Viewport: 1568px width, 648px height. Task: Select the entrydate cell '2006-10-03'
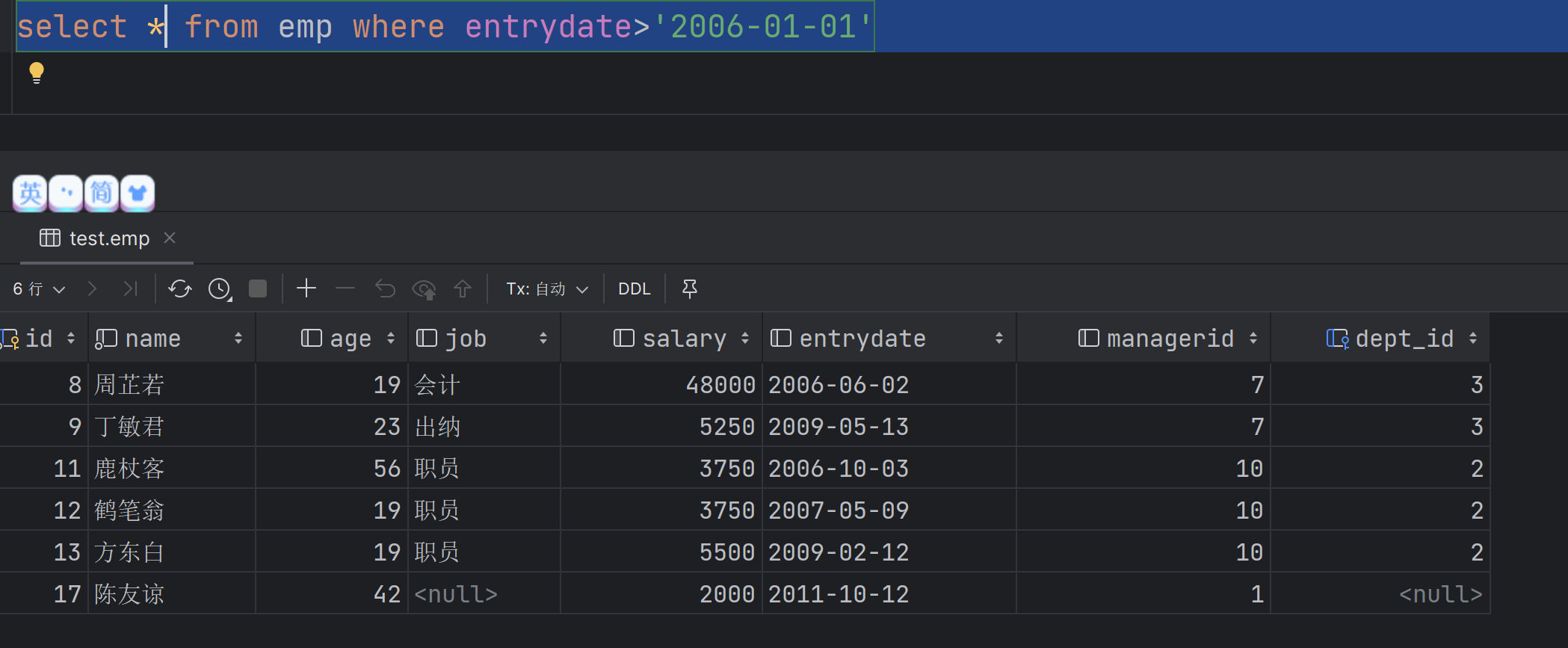pos(889,468)
